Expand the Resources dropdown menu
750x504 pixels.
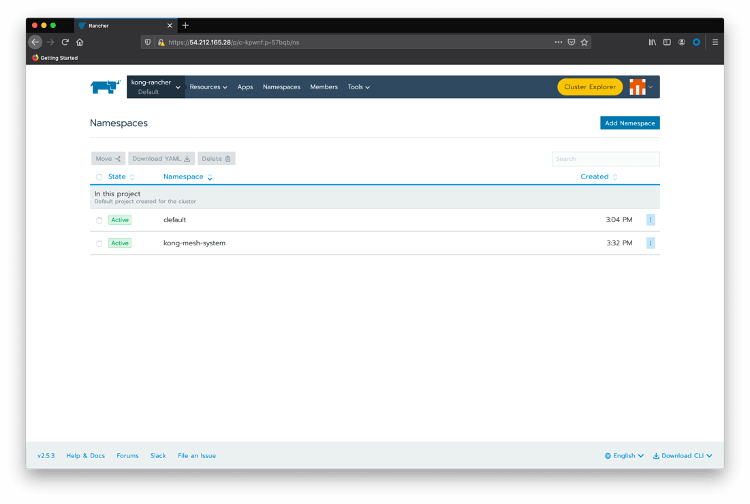point(208,87)
